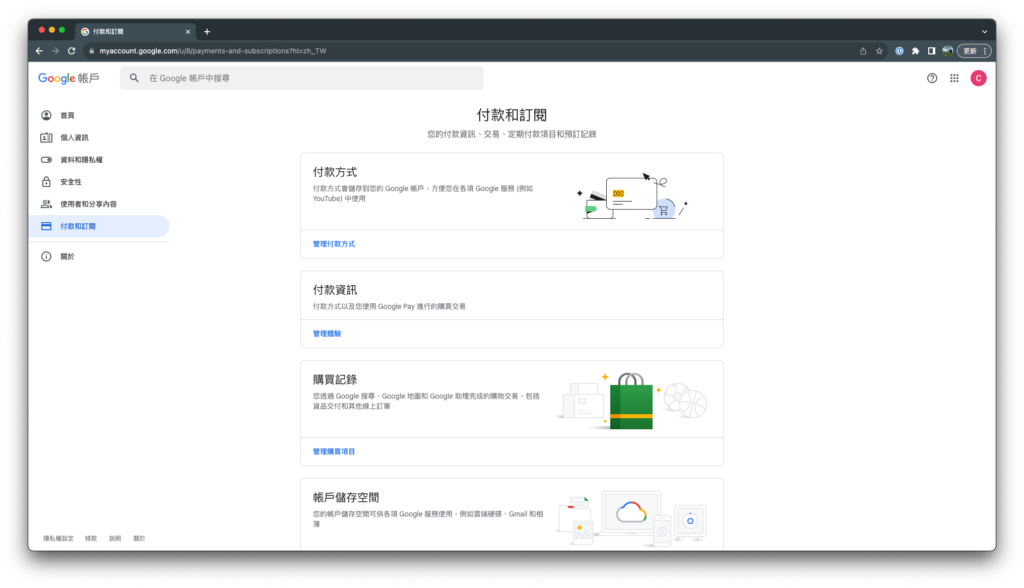Click the green shopping bag illustration
The width and height of the screenshot is (1024, 588).
tap(631, 401)
